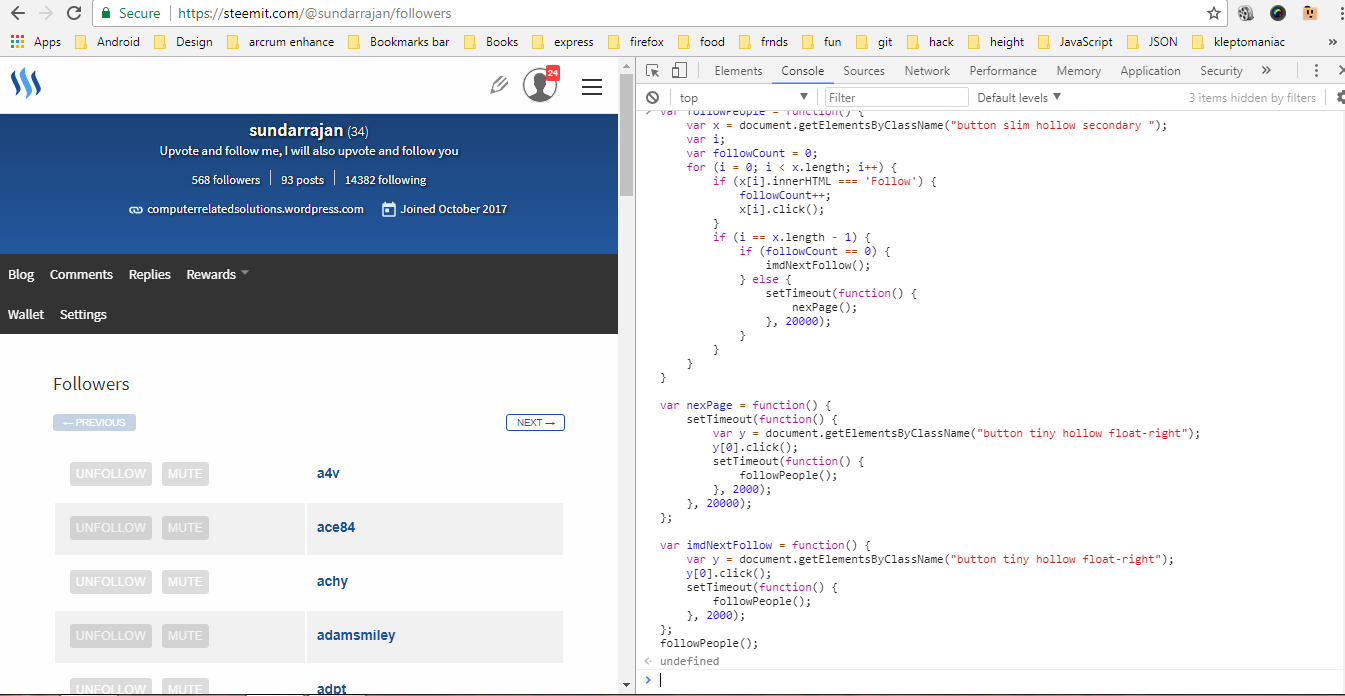Viewport: 1345px width, 696px height.
Task: Open the Android bookmark folder
Action: point(107,42)
